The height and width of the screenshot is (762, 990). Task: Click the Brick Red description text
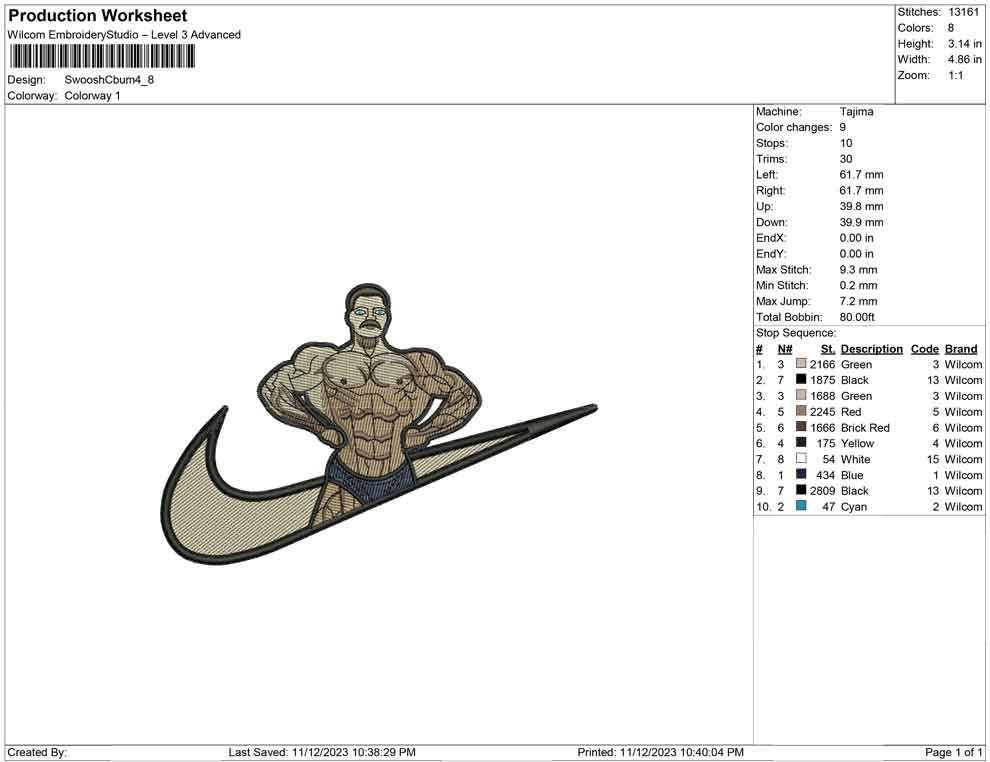tap(865, 427)
